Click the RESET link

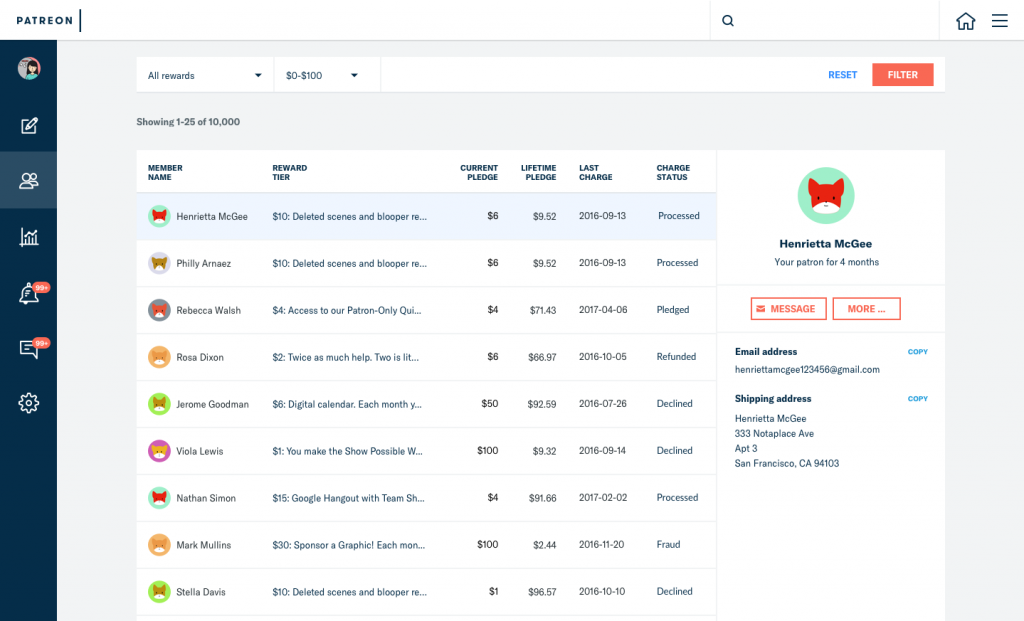click(x=842, y=75)
